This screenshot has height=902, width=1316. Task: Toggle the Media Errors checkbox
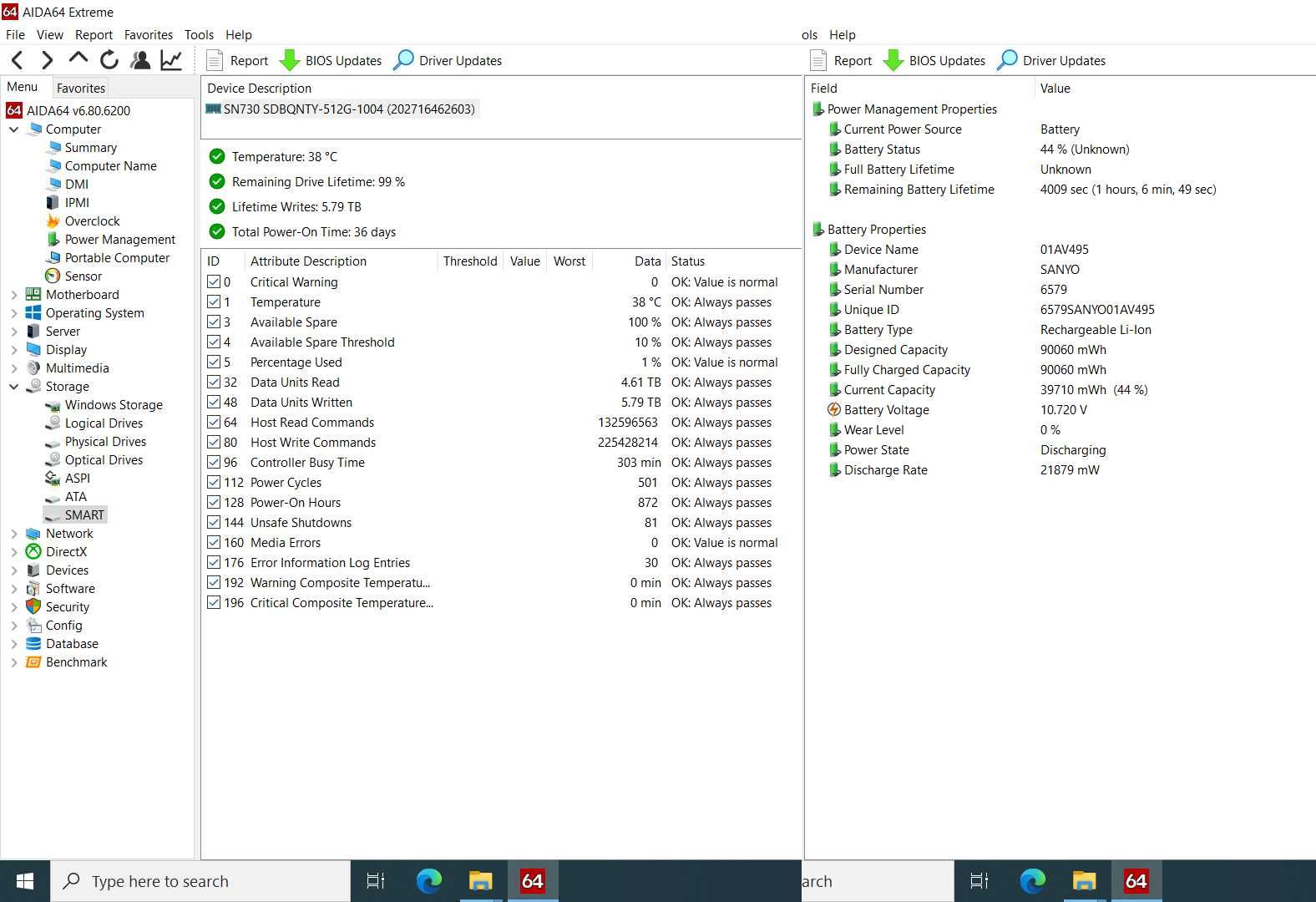click(214, 542)
